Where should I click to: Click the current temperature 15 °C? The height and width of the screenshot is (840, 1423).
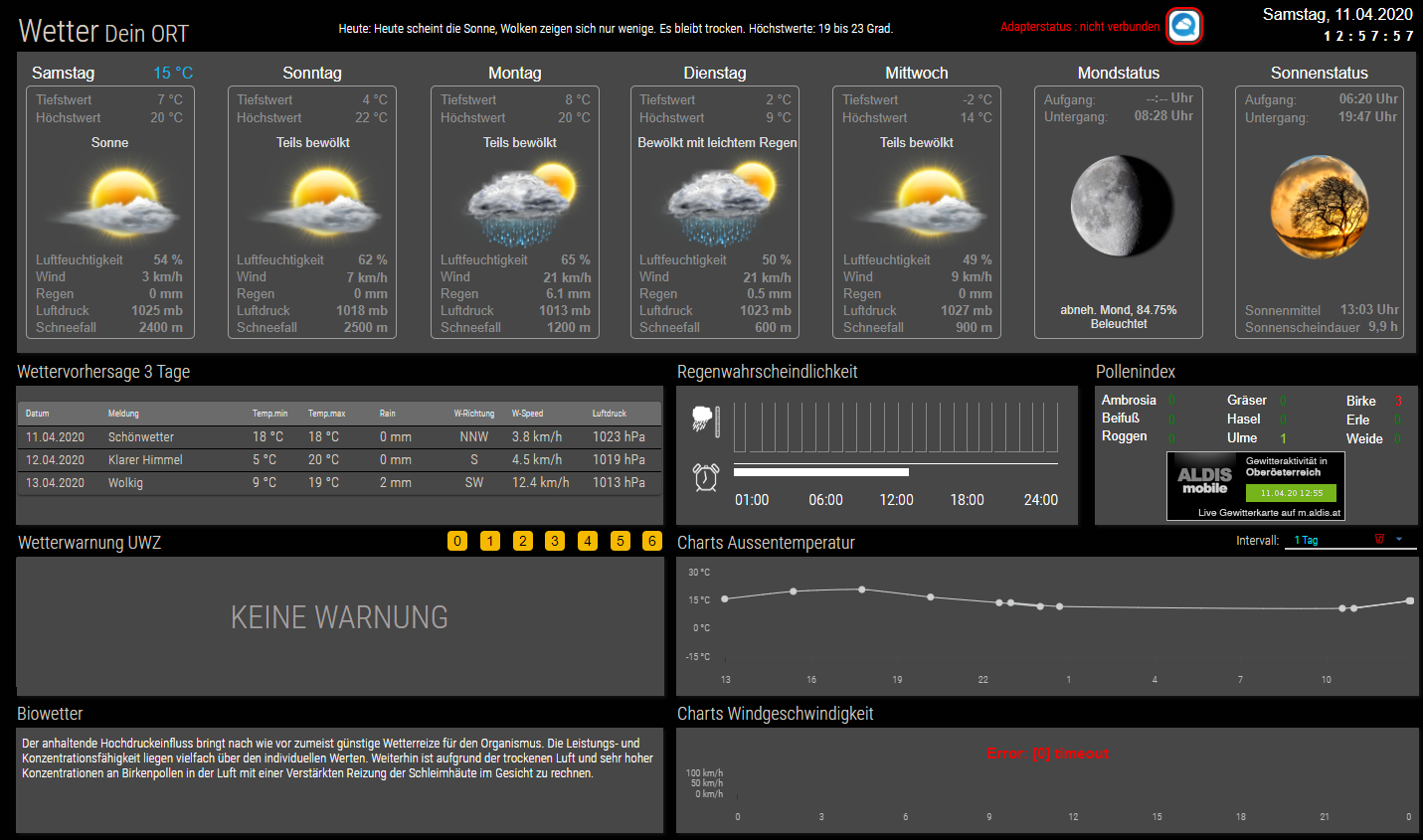tap(173, 73)
